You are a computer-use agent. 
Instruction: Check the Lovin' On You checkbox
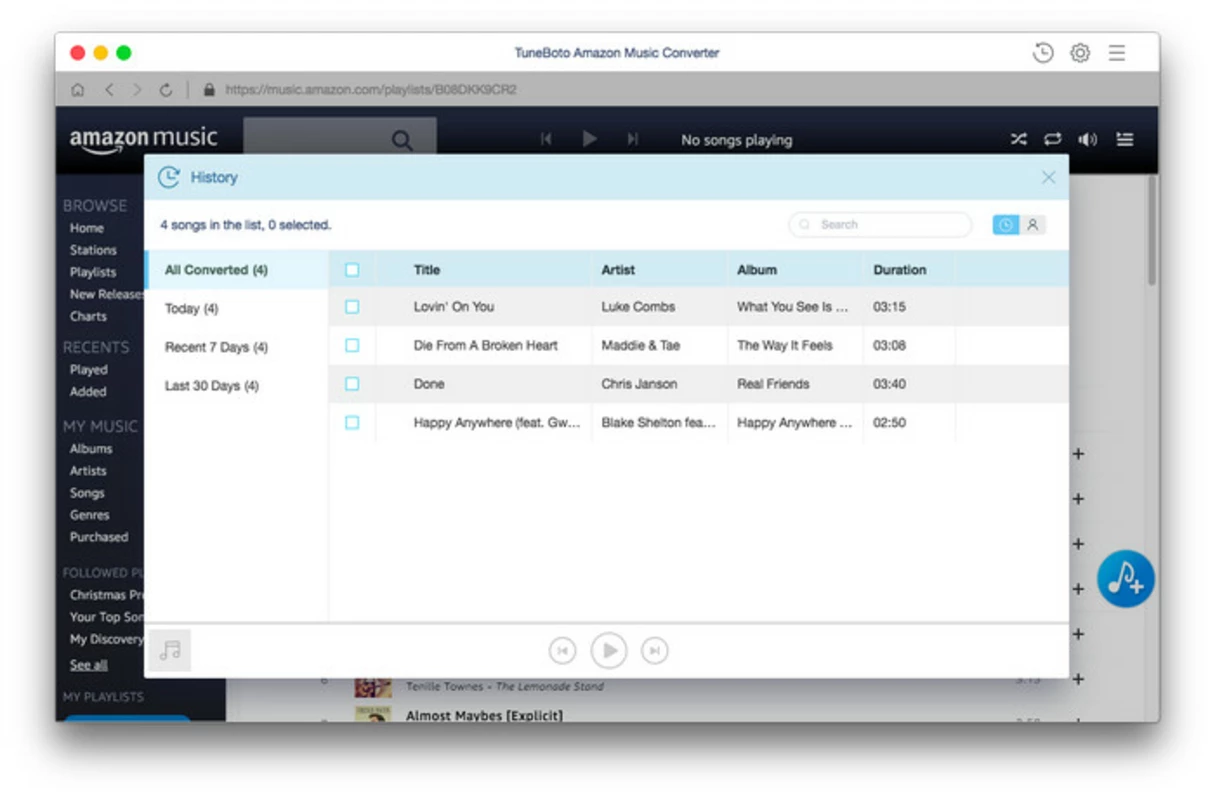352,307
